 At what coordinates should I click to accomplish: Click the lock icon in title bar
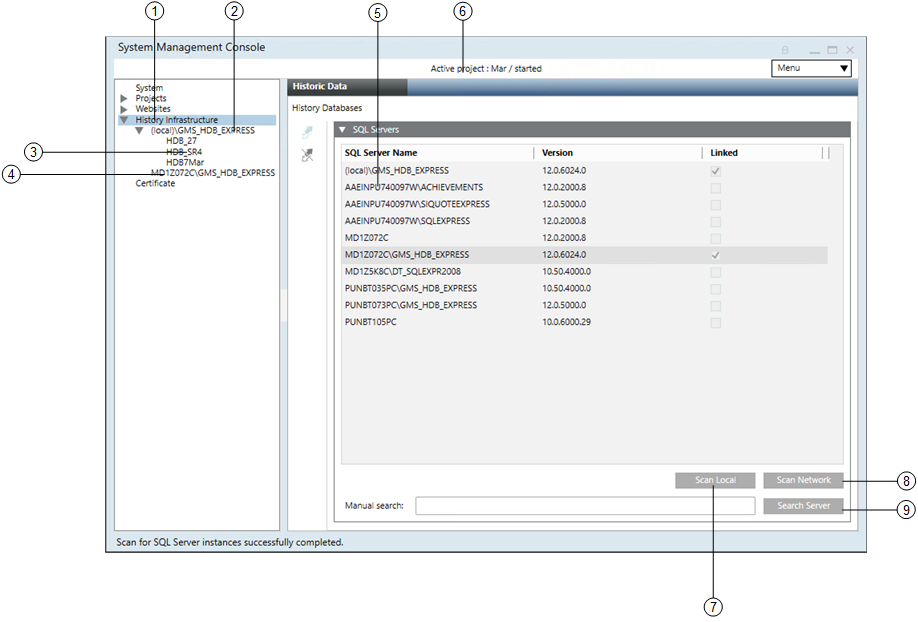(785, 49)
